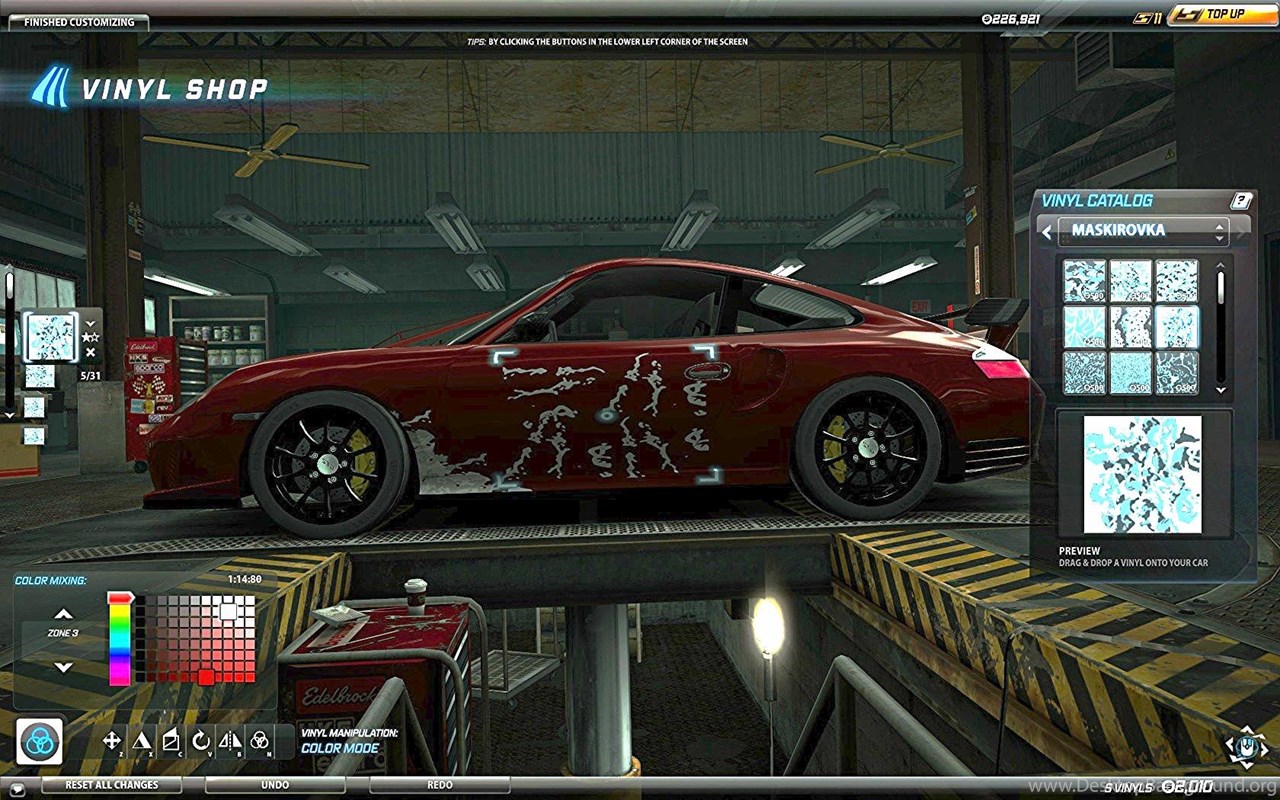Switch to next color zone with down arrow
Screen dimensions: 1280x800
click(63, 667)
